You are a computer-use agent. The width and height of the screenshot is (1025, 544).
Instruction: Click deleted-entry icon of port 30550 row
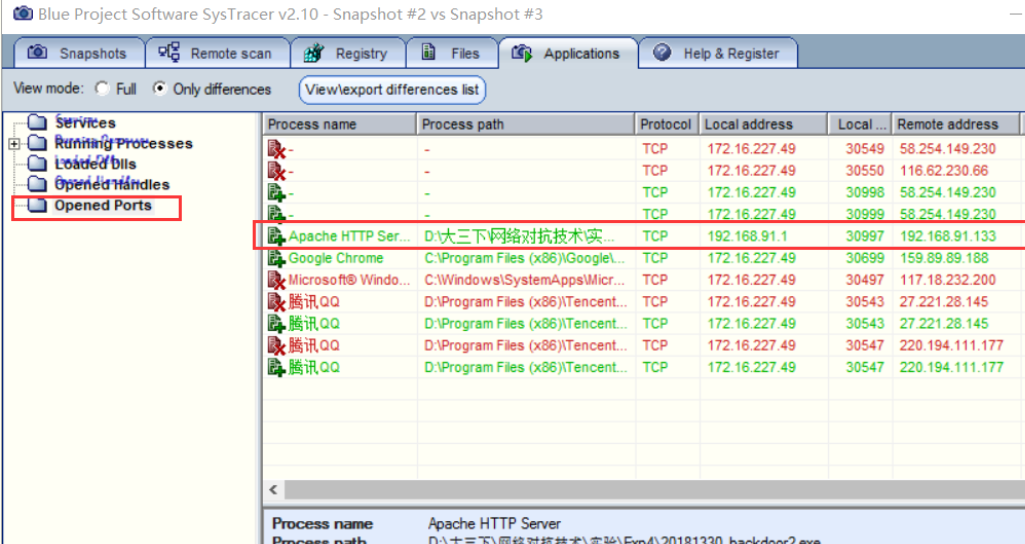click(277, 171)
